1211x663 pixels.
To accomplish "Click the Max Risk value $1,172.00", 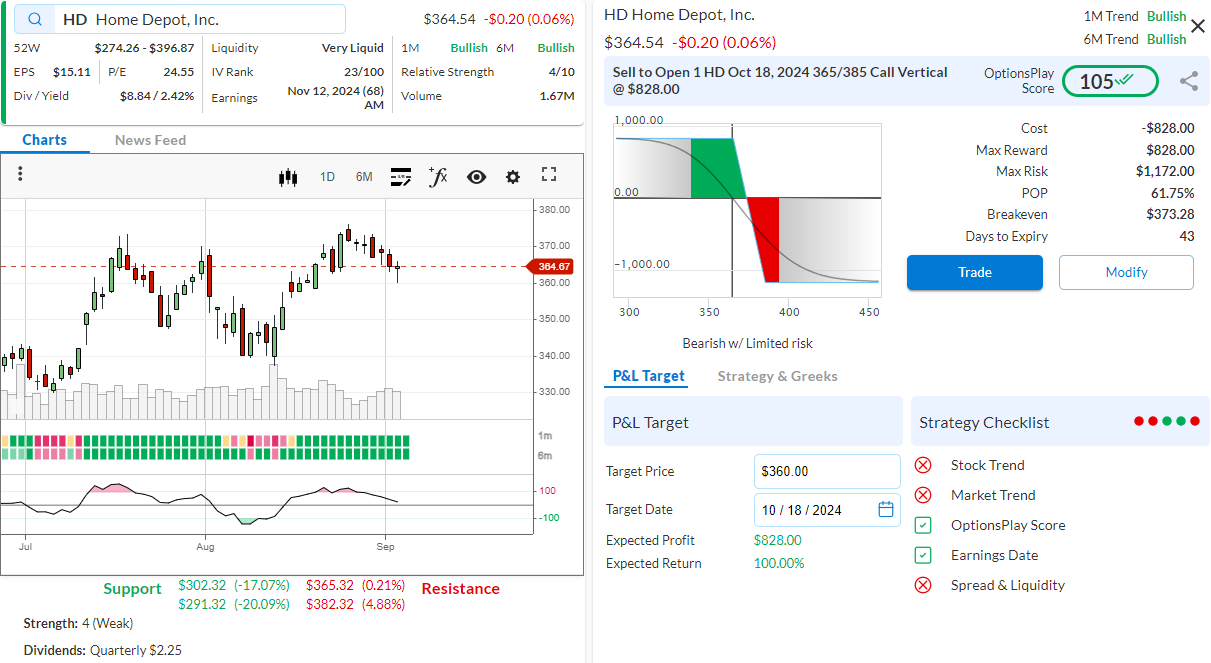I will pyautogui.click(x=1165, y=171).
